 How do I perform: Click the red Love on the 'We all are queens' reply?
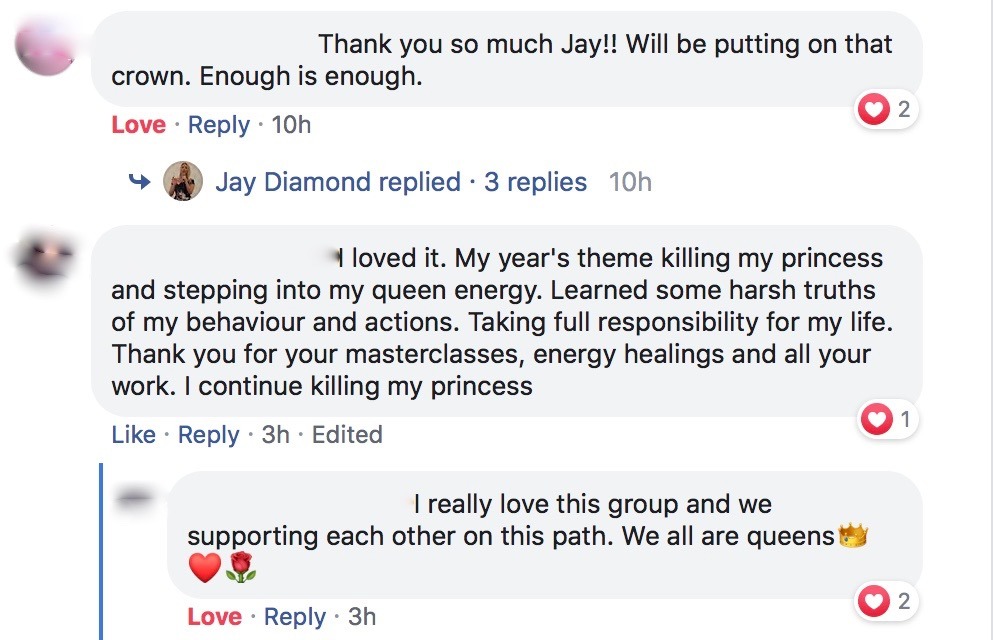214,617
